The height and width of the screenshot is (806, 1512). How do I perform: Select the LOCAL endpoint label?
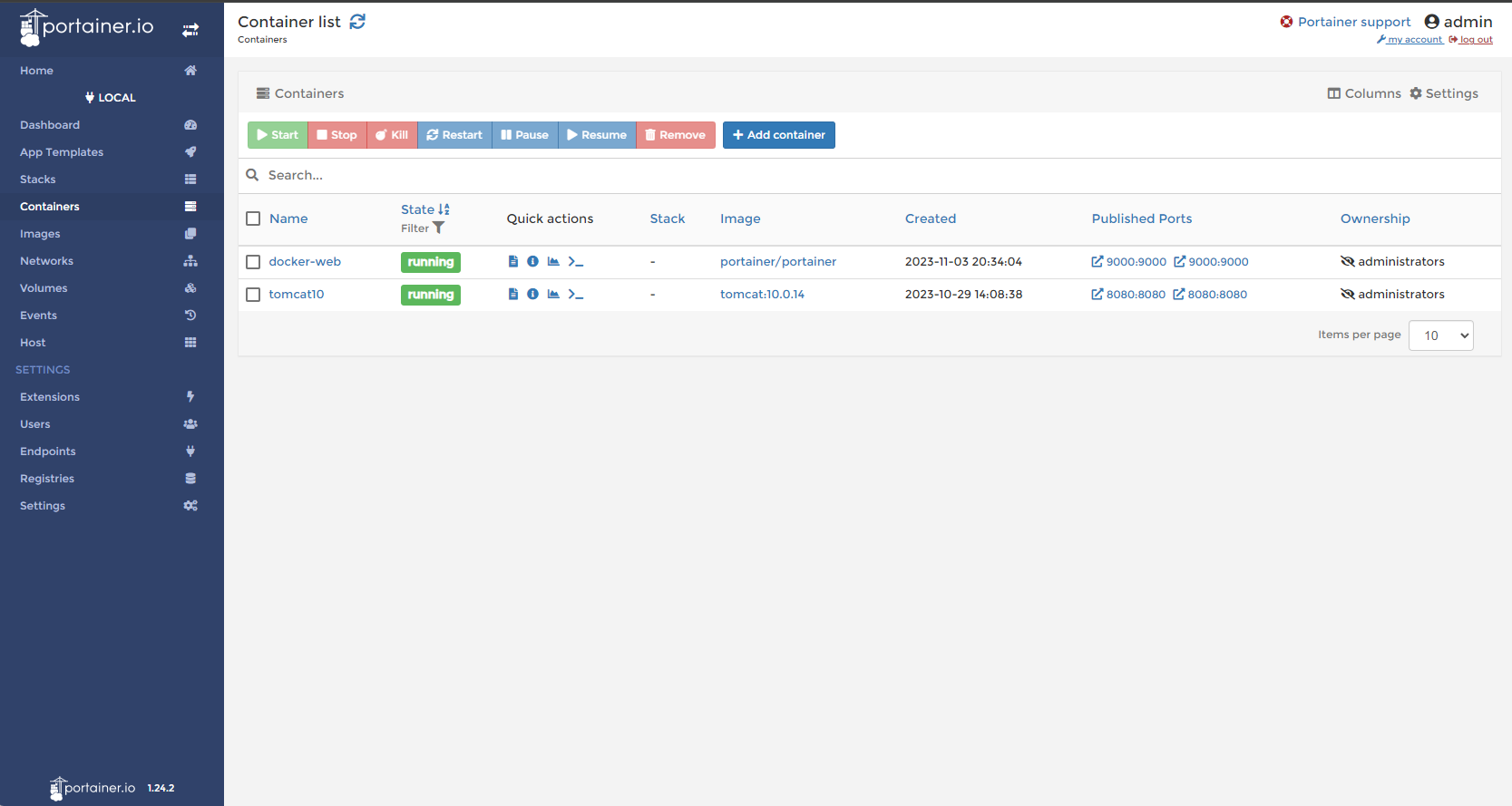point(111,98)
